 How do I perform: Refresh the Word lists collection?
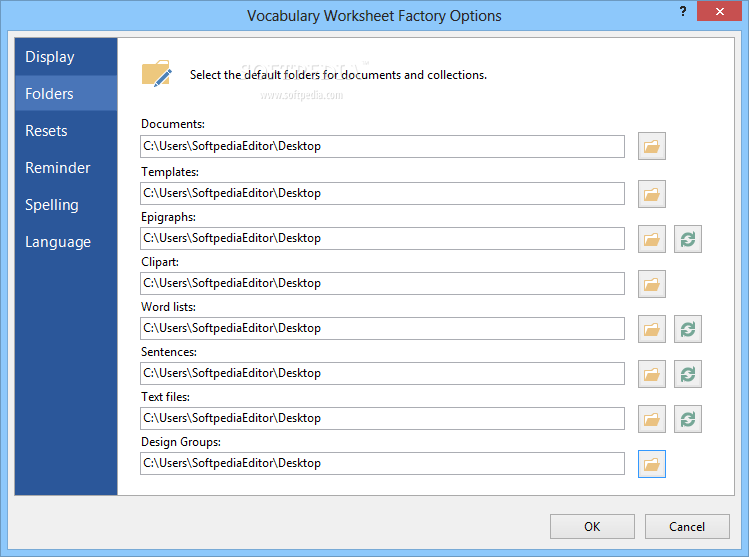[688, 329]
